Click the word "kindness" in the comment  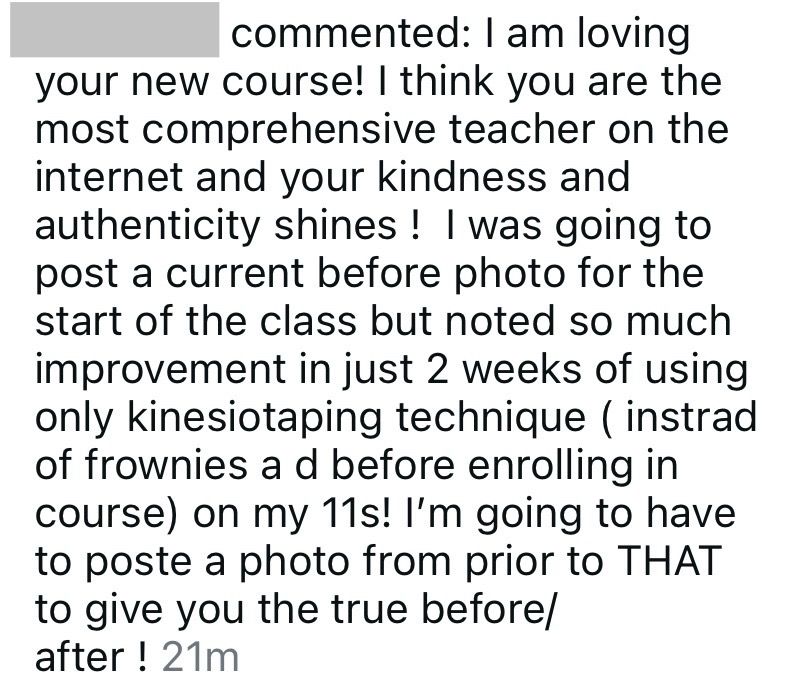click(x=462, y=177)
